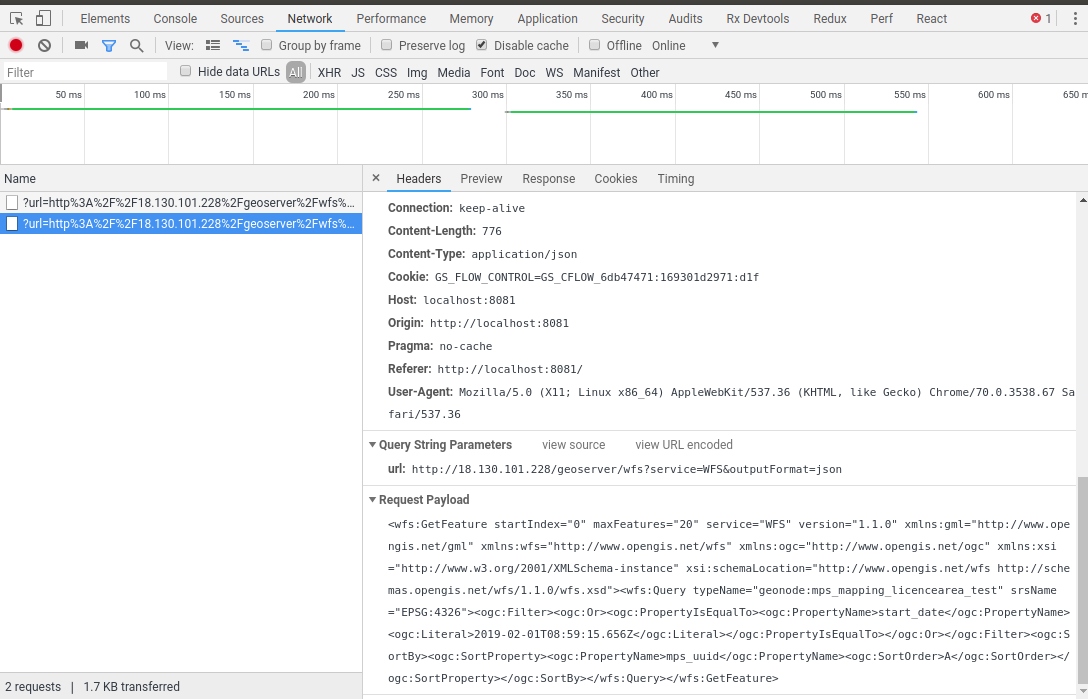Click the capture screenshots camera icon
Screen dimensions: 1088x699
pyautogui.click(x=83, y=45)
